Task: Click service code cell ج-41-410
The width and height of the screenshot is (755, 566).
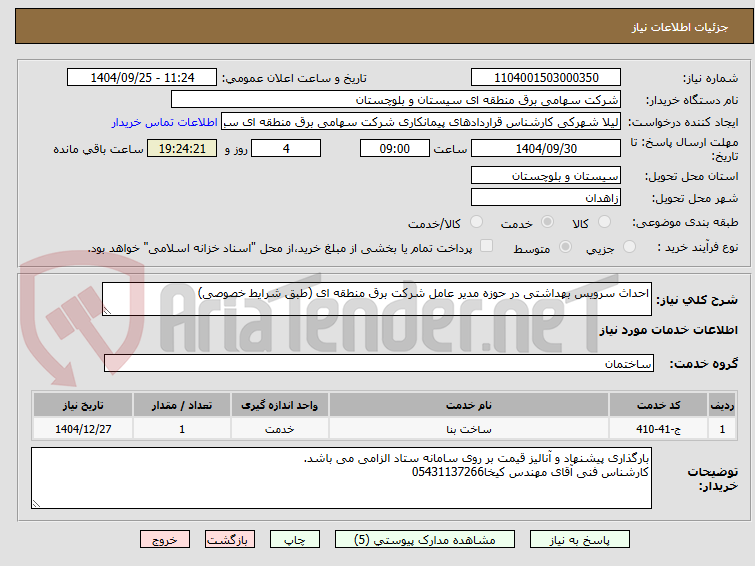Action: tap(658, 429)
